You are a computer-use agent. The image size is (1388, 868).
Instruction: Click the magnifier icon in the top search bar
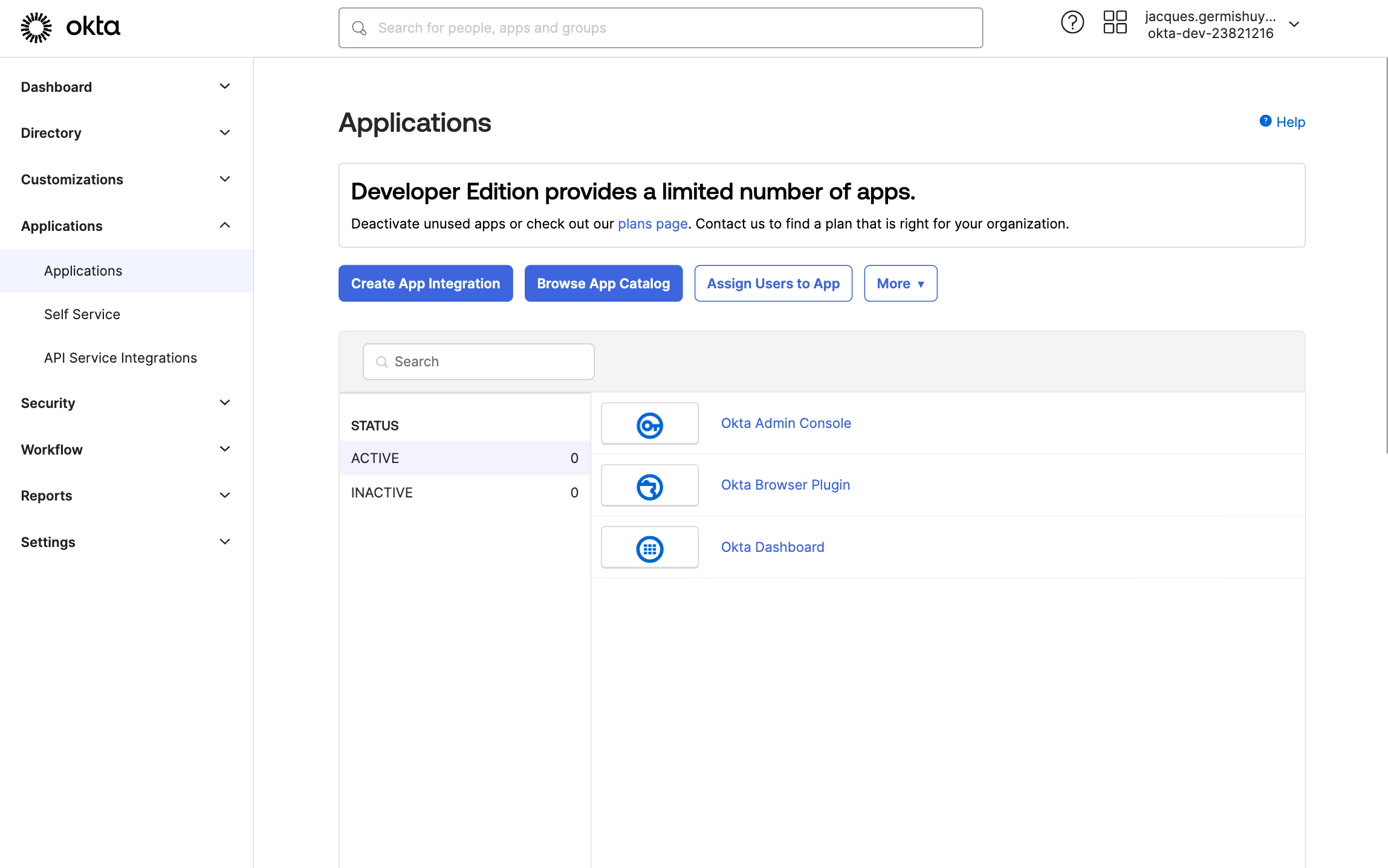coord(359,28)
